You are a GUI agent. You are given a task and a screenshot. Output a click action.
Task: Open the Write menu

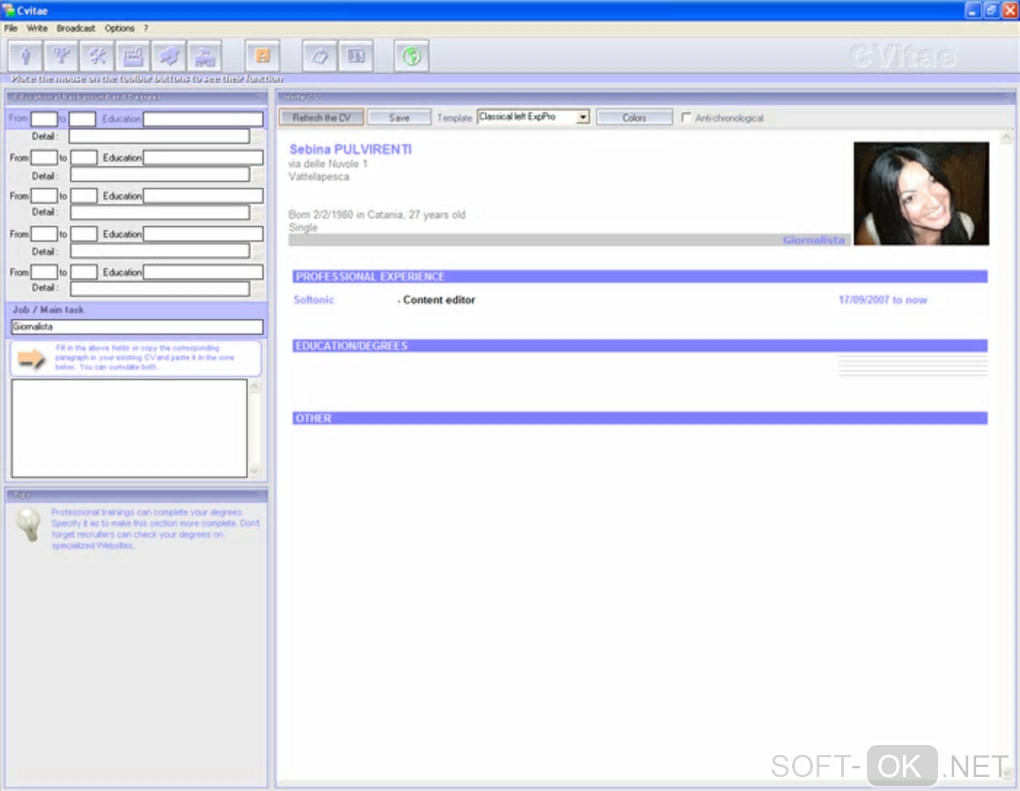(37, 28)
